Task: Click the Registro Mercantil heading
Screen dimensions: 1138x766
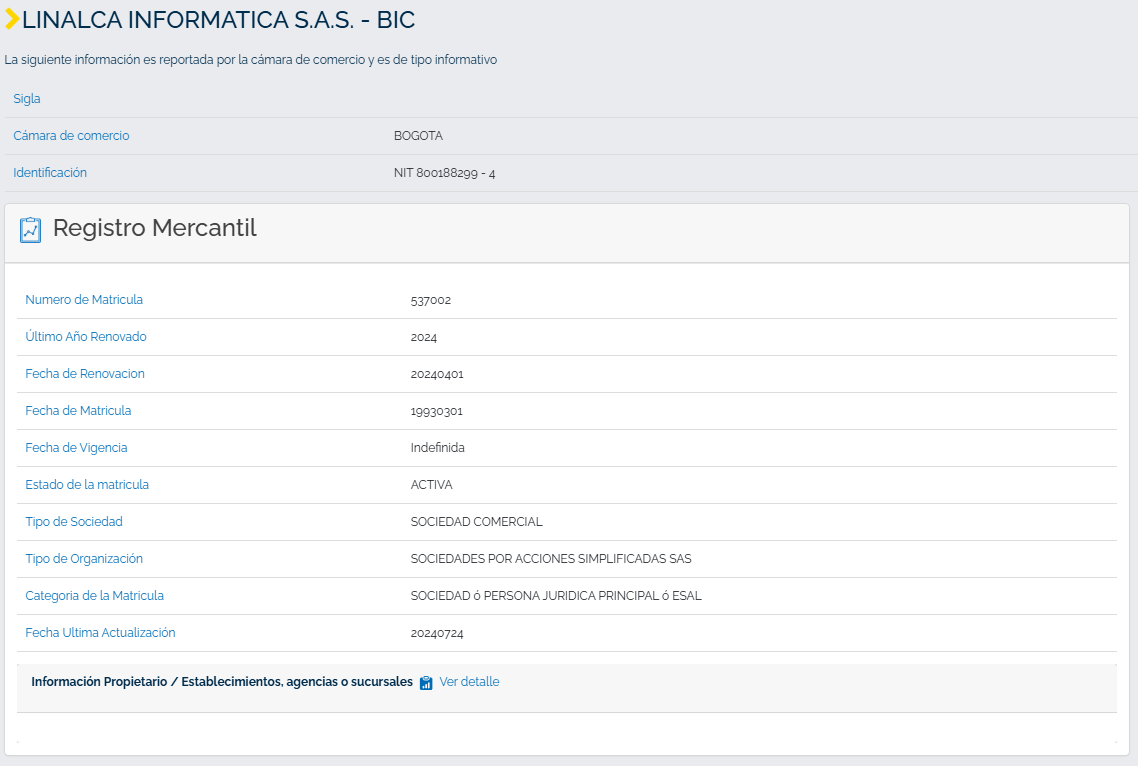Action: [x=155, y=228]
